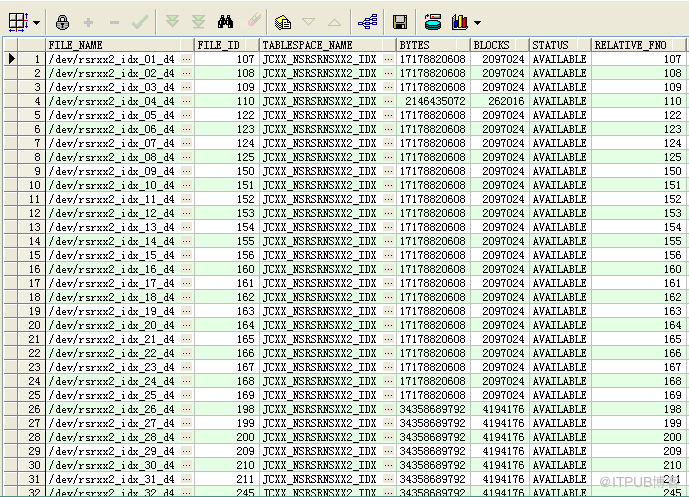
Task: Select row number 31 in the grid
Action: (x=32, y=479)
